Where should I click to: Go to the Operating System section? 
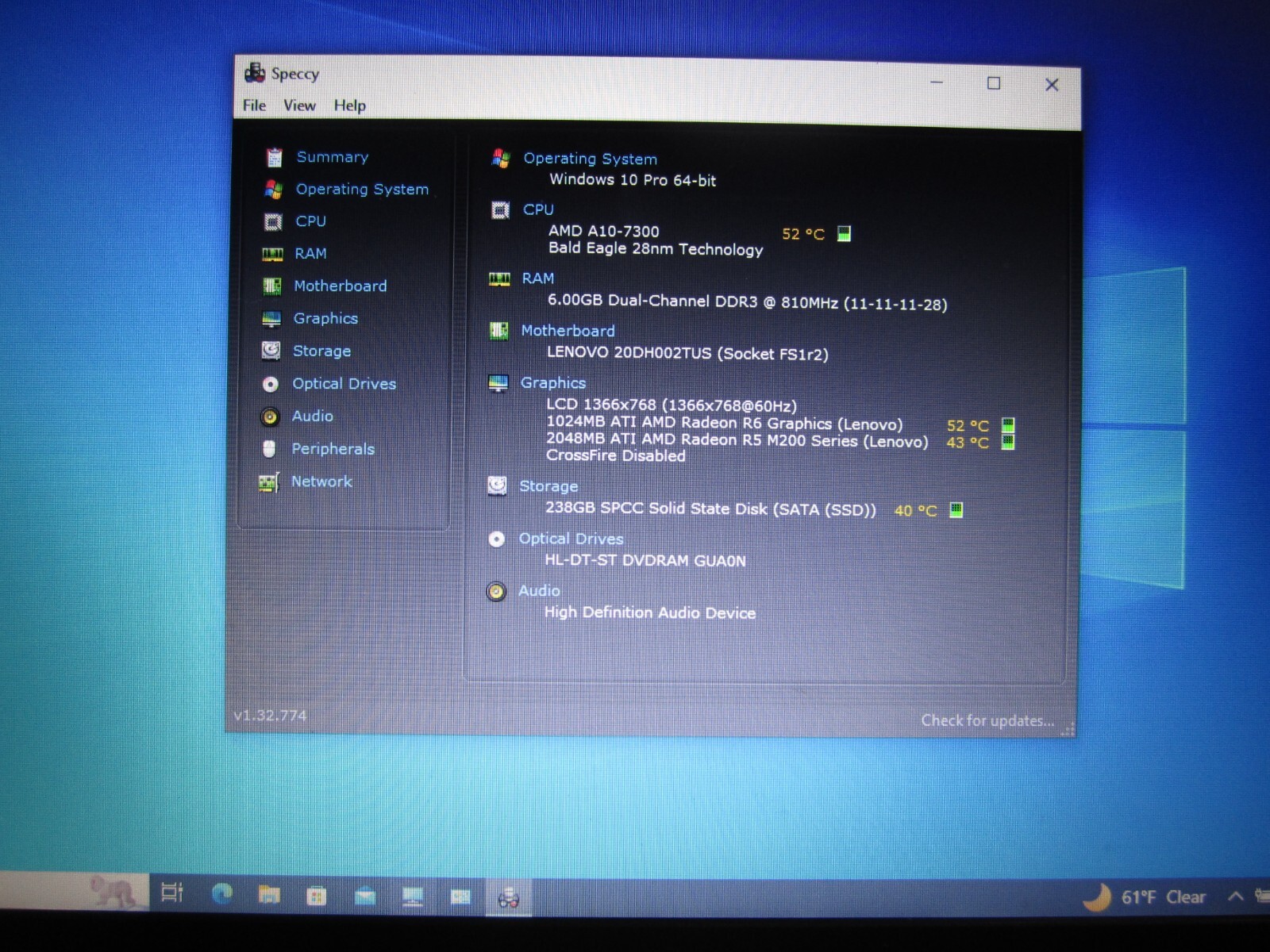(362, 189)
